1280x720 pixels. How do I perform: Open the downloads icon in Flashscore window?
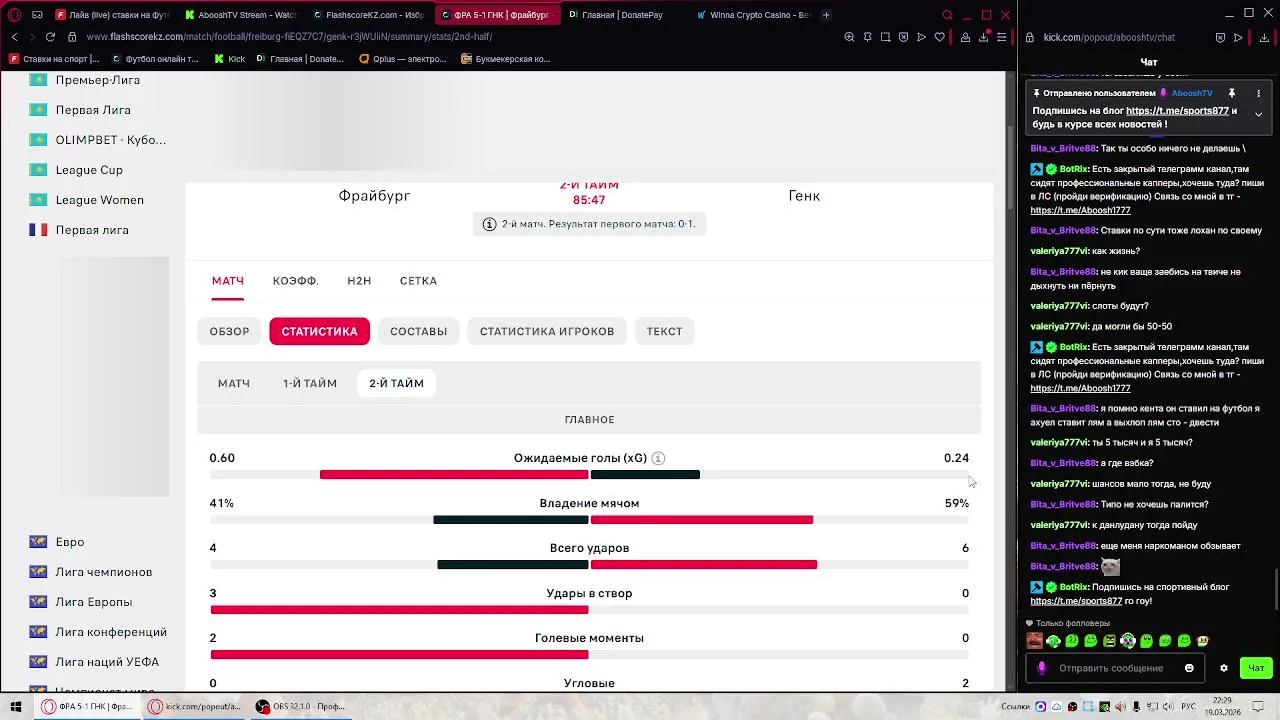[x=984, y=37]
